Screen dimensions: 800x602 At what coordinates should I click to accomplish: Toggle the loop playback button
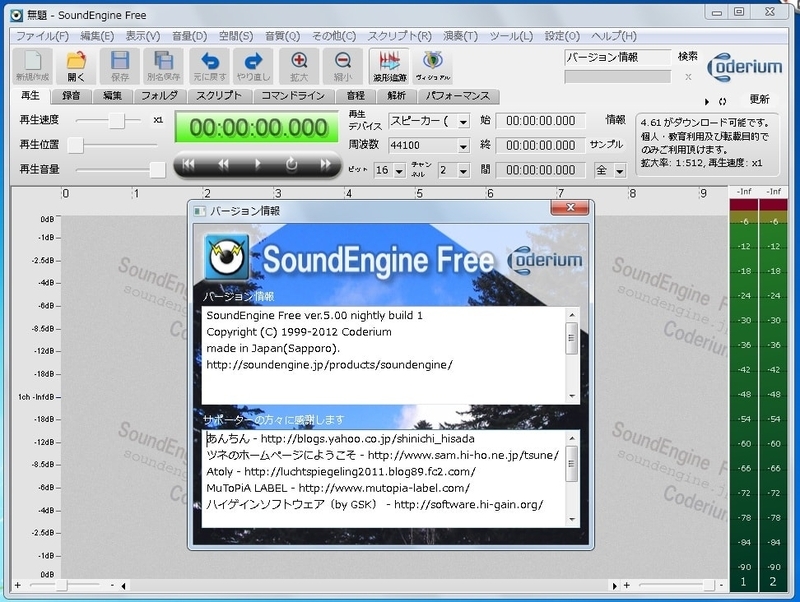(x=291, y=164)
